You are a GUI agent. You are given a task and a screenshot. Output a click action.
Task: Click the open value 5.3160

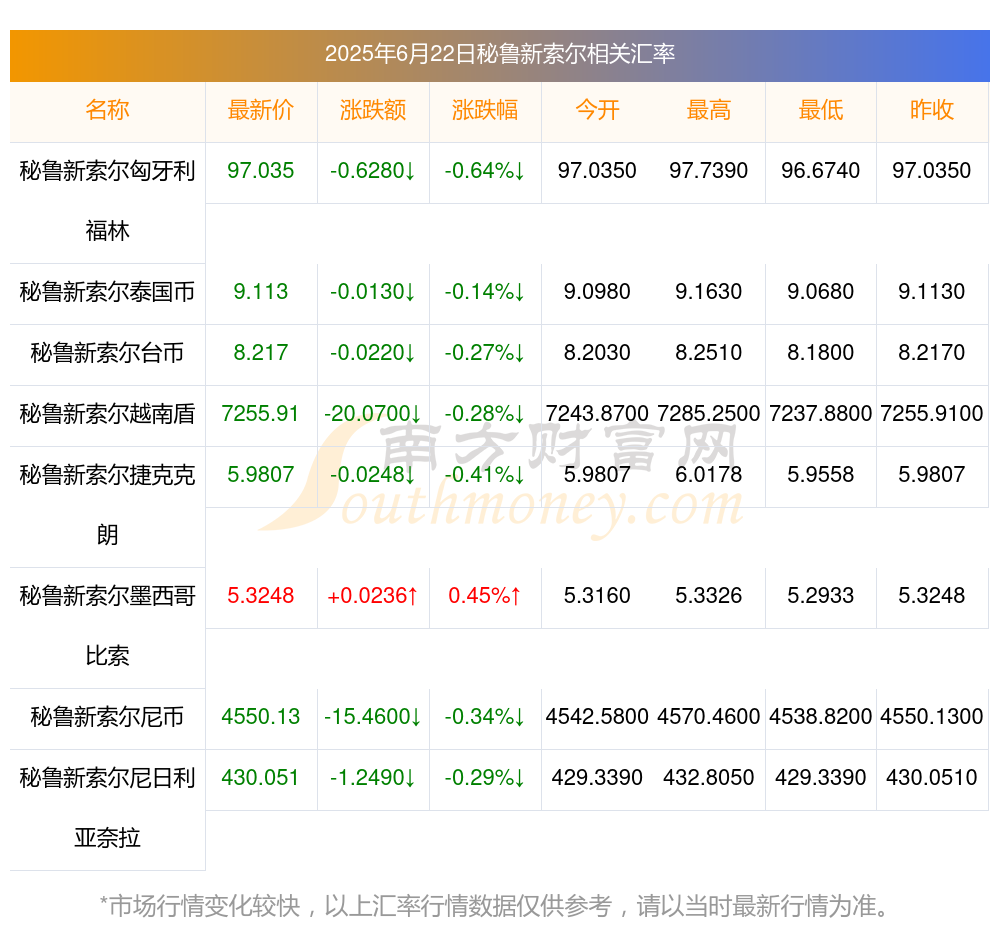coord(597,596)
